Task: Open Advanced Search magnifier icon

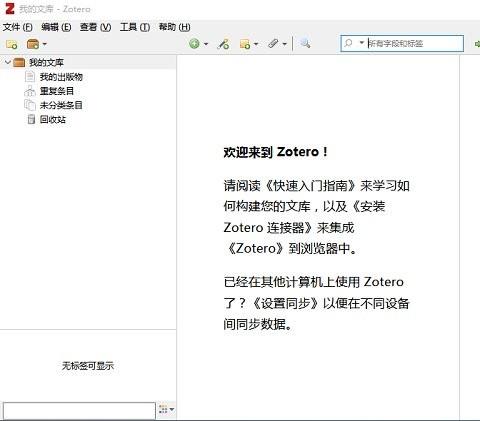Action: click(305, 43)
